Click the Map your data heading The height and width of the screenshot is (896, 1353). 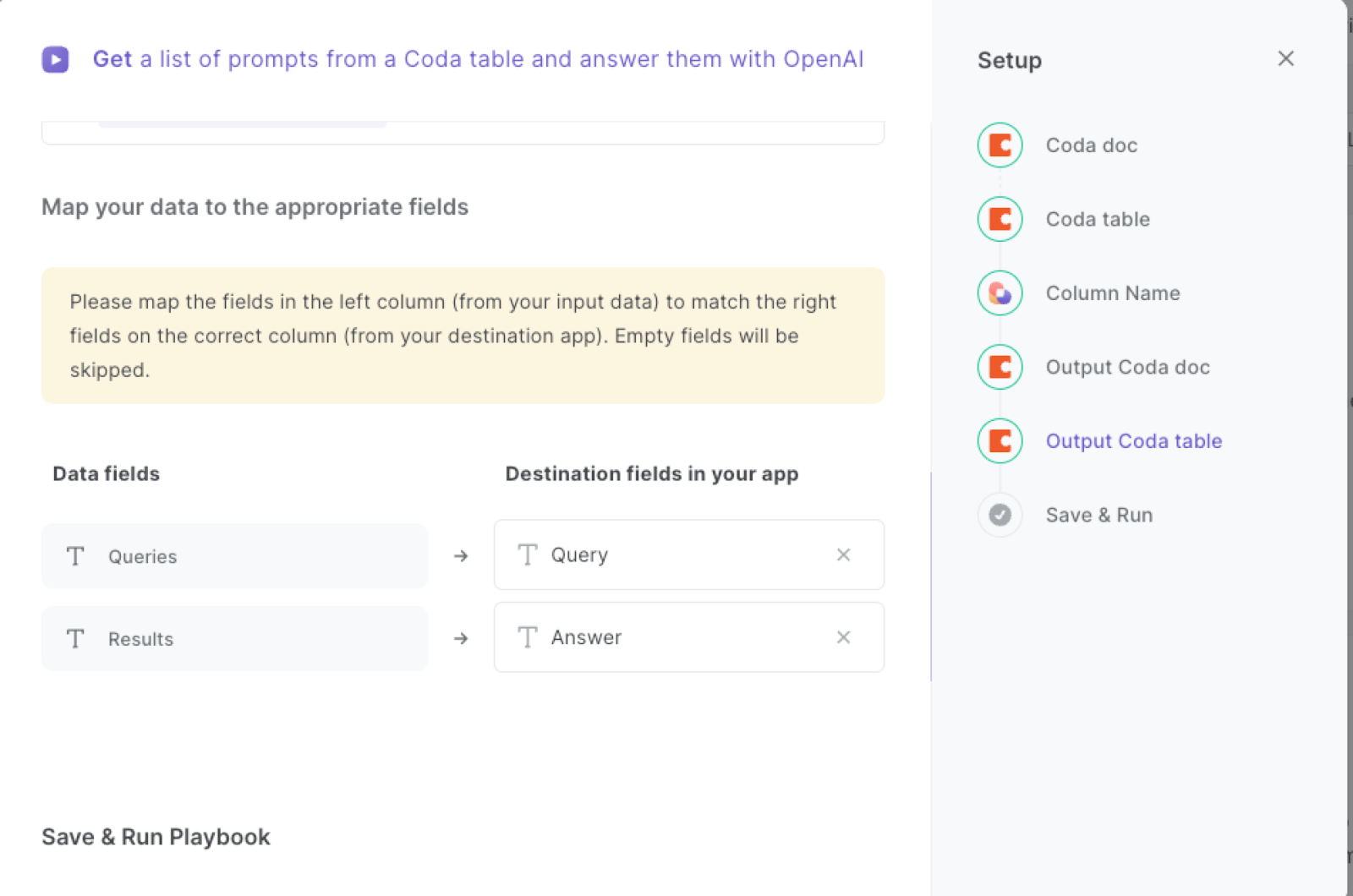coord(255,207)
